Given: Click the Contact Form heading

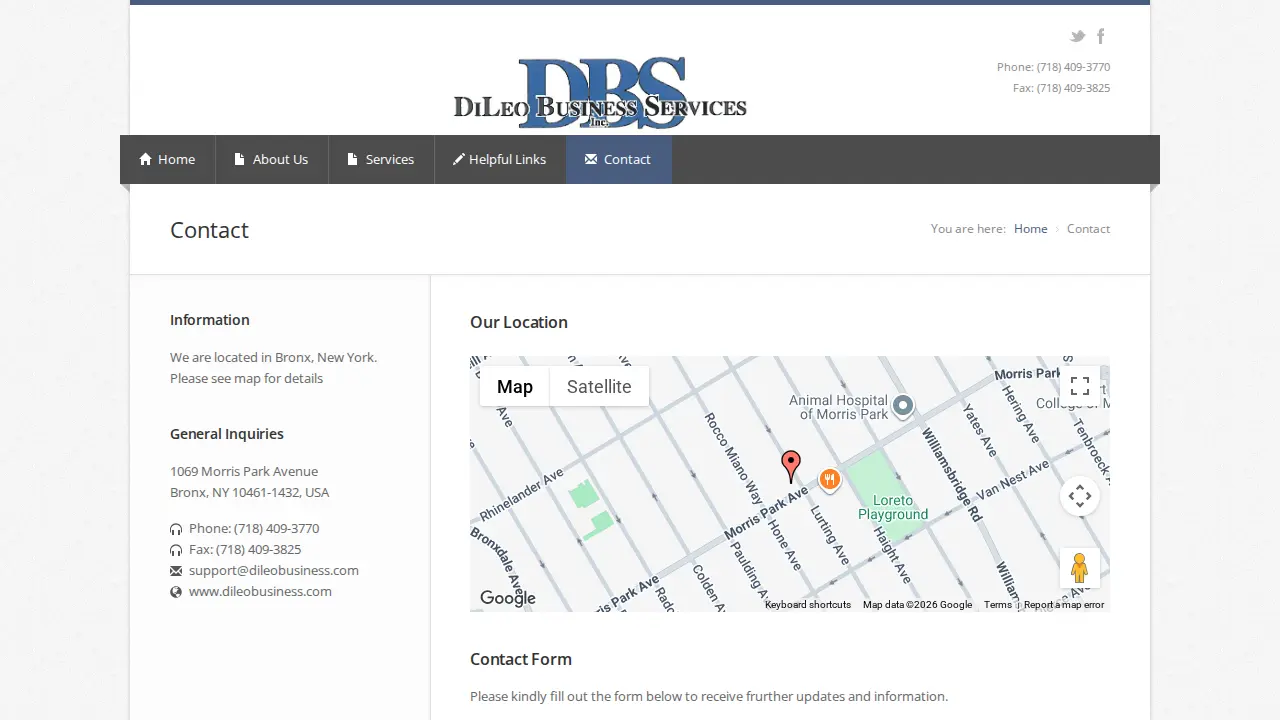Looking at the screenshot, I should click(x=521, y=659).
